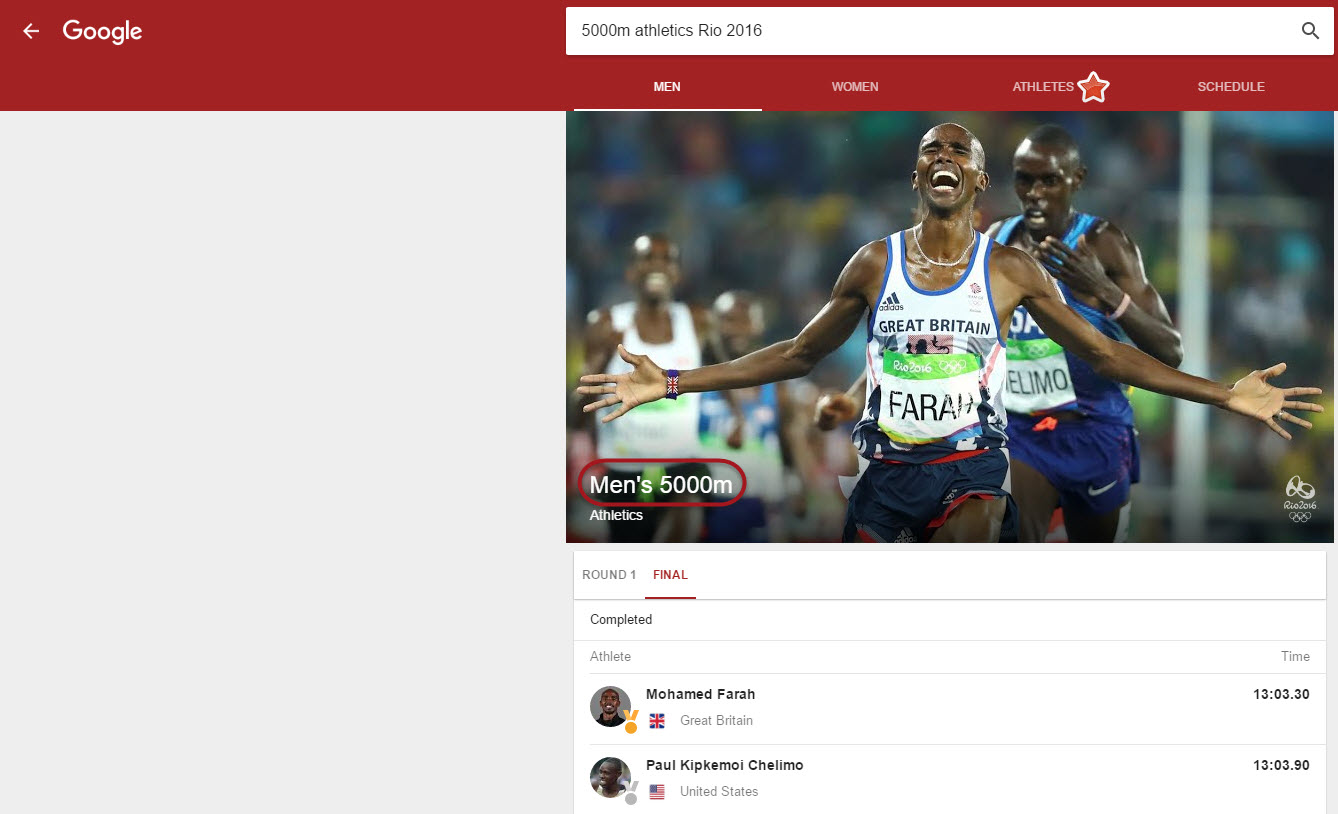Click the star icon beside Athletes
This screenshot has height=814, width=1338.
1093,88
